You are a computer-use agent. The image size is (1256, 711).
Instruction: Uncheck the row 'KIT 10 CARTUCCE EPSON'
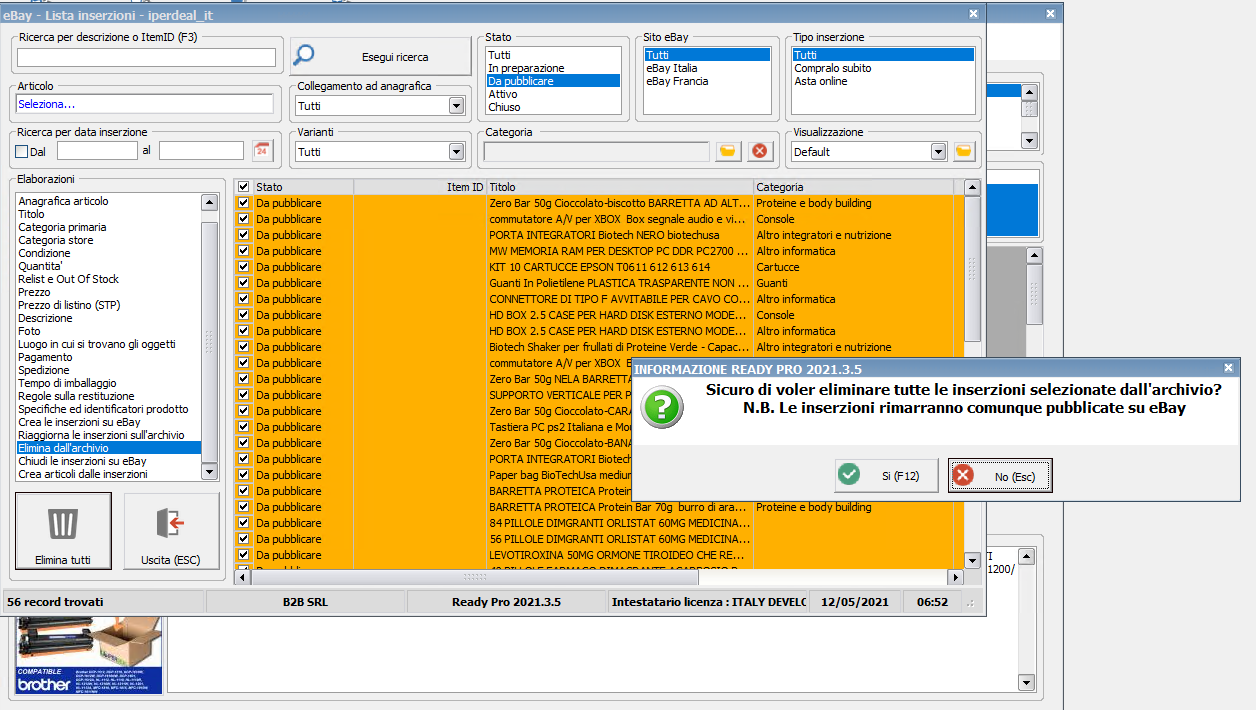[243, 267]
